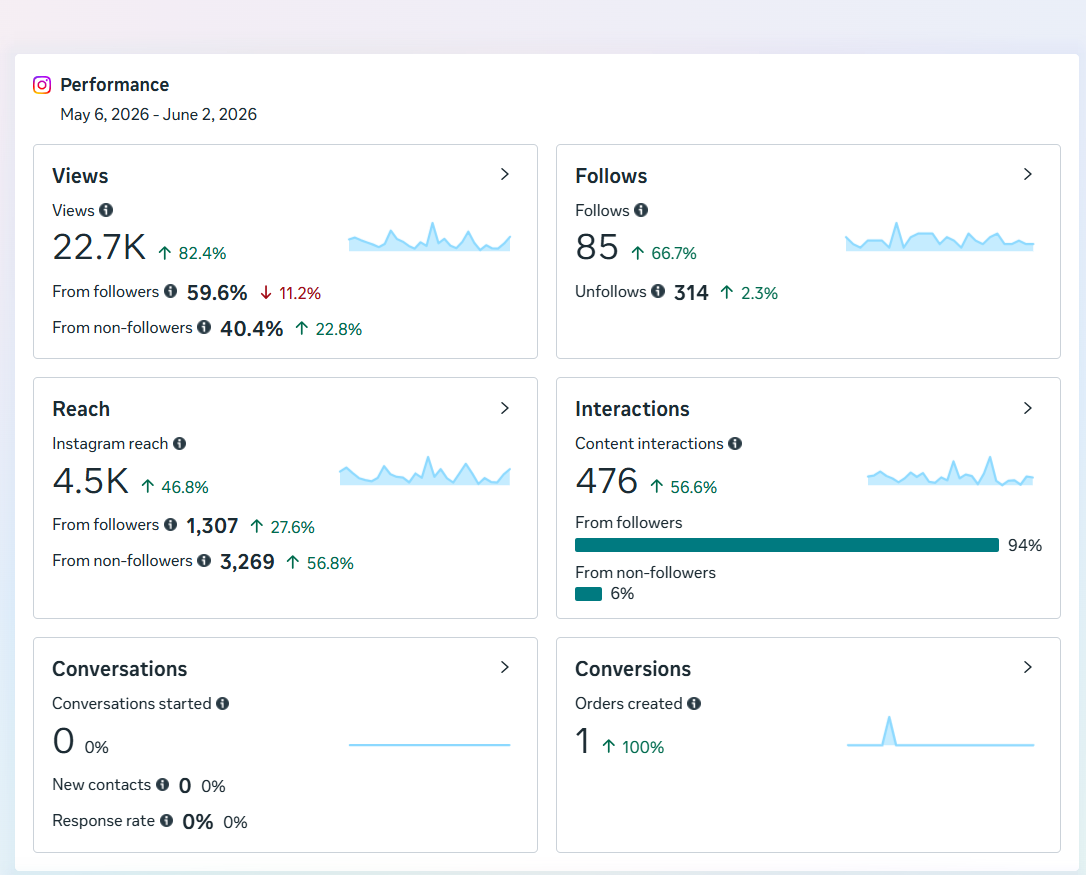The width and height of the screenshot is (1086, 875).
Task: Expand the Views card chevron
Action: pyautogui.click(x=505, y=175)
